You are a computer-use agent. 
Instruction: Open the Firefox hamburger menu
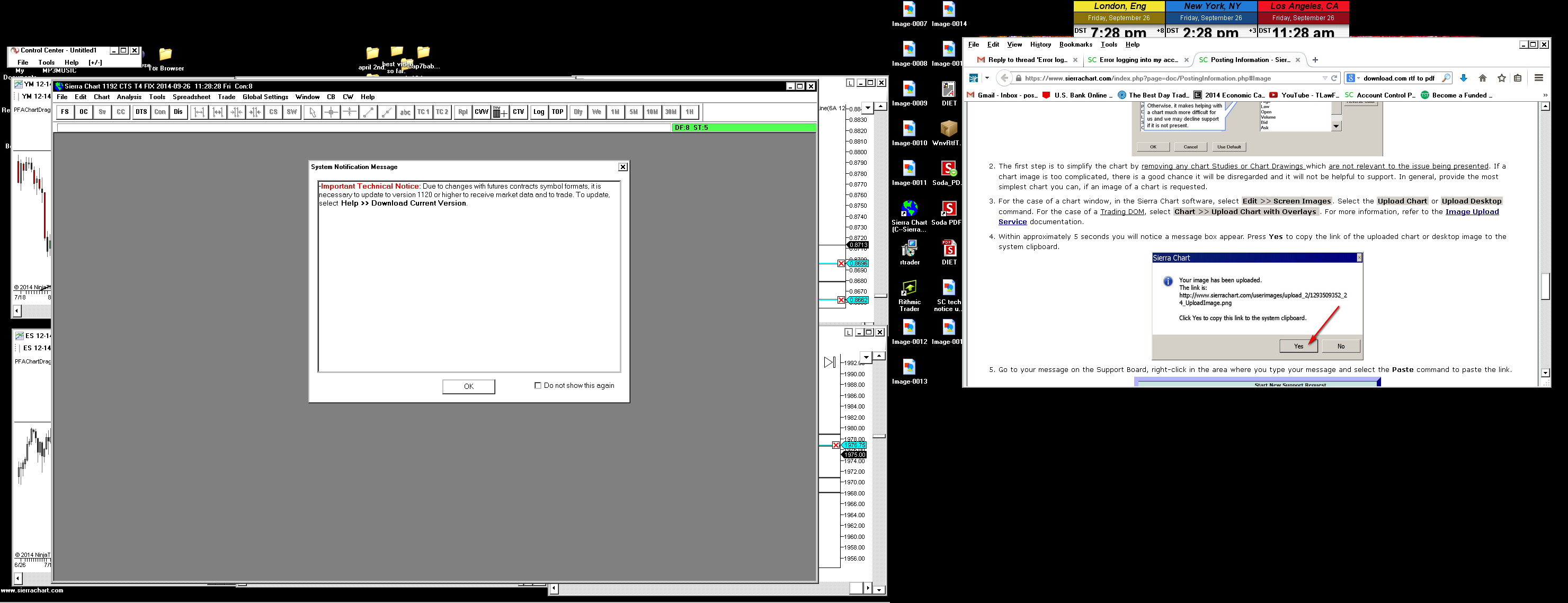tap(1539, 78)
